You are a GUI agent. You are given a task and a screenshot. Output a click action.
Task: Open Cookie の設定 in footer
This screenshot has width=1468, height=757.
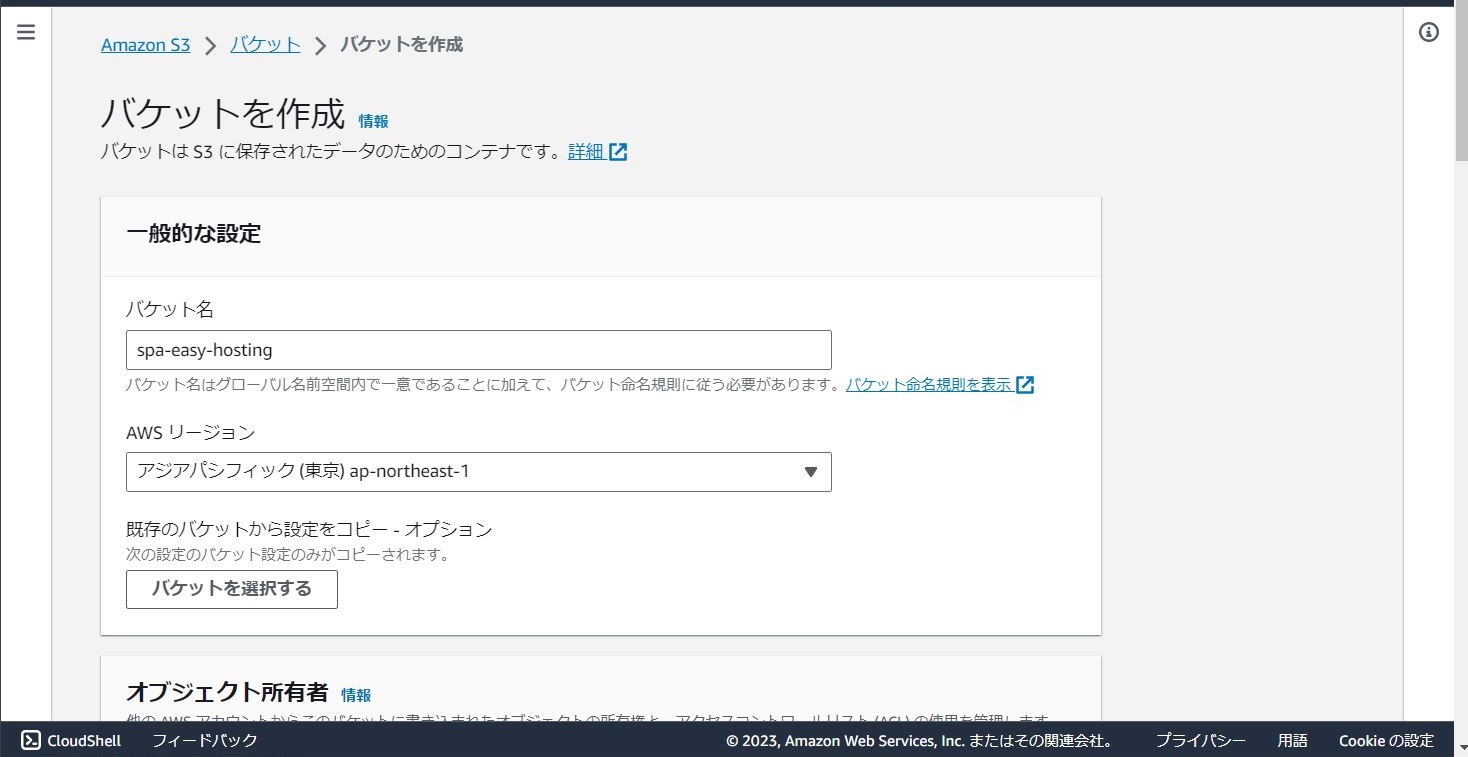coord(1386,741)
